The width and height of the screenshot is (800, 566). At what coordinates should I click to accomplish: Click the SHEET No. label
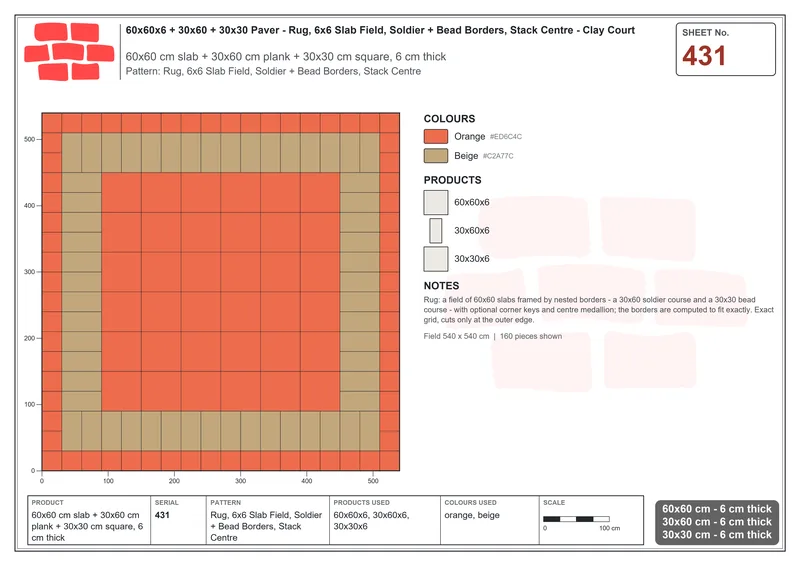point(706,33)
